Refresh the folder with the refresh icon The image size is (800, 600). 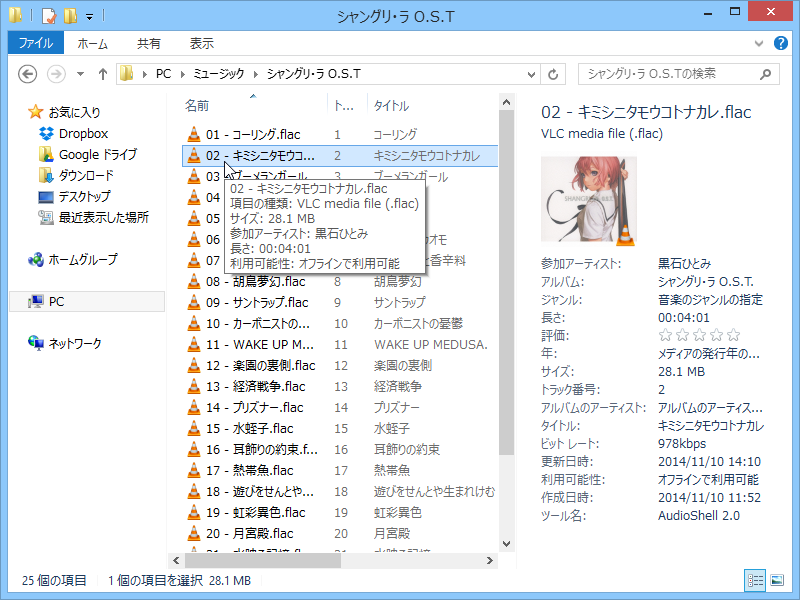[554, 74]
